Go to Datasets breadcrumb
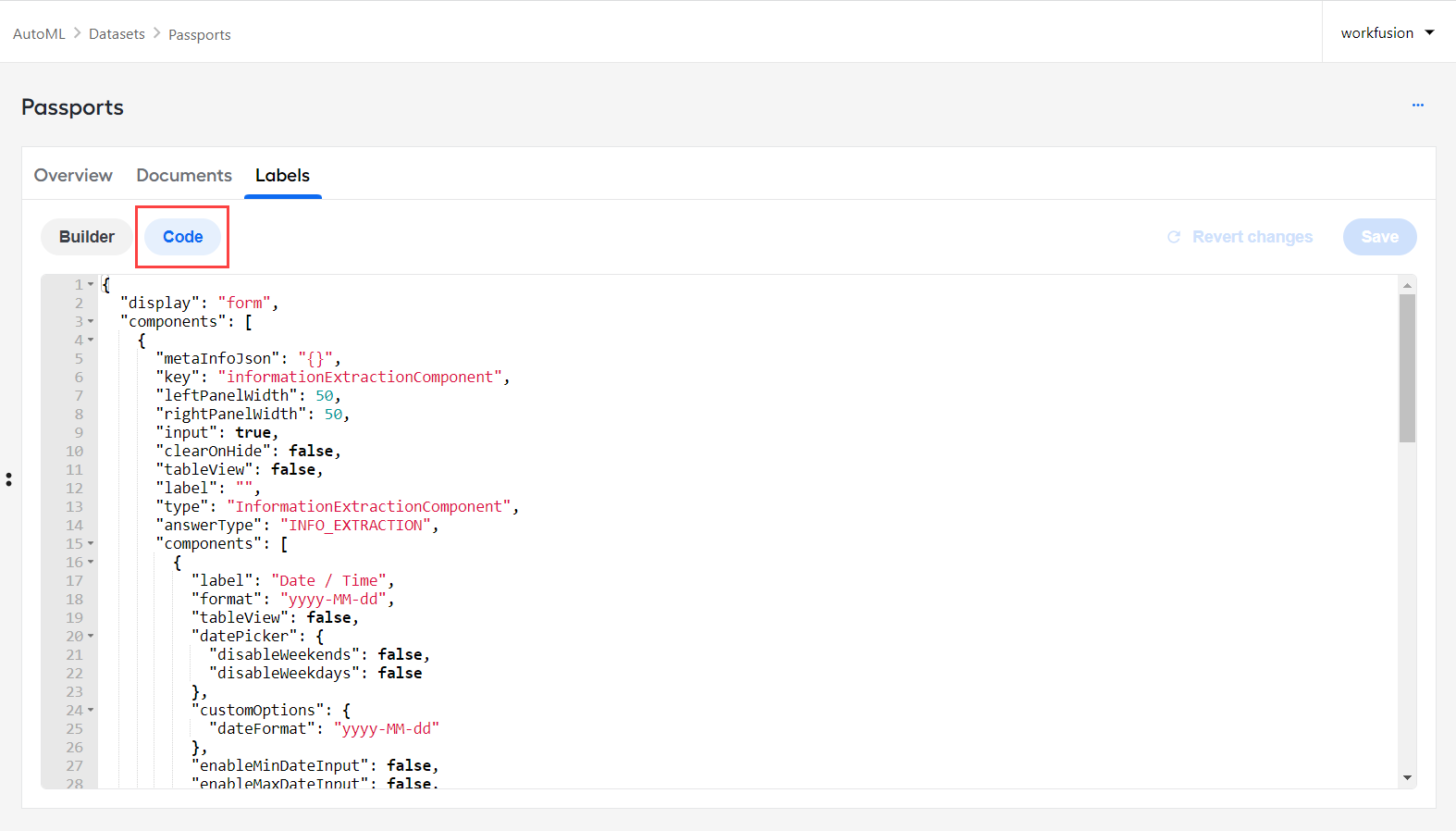Image resolution: width=1456 pixels, height=831 pixels. (117, 34)
